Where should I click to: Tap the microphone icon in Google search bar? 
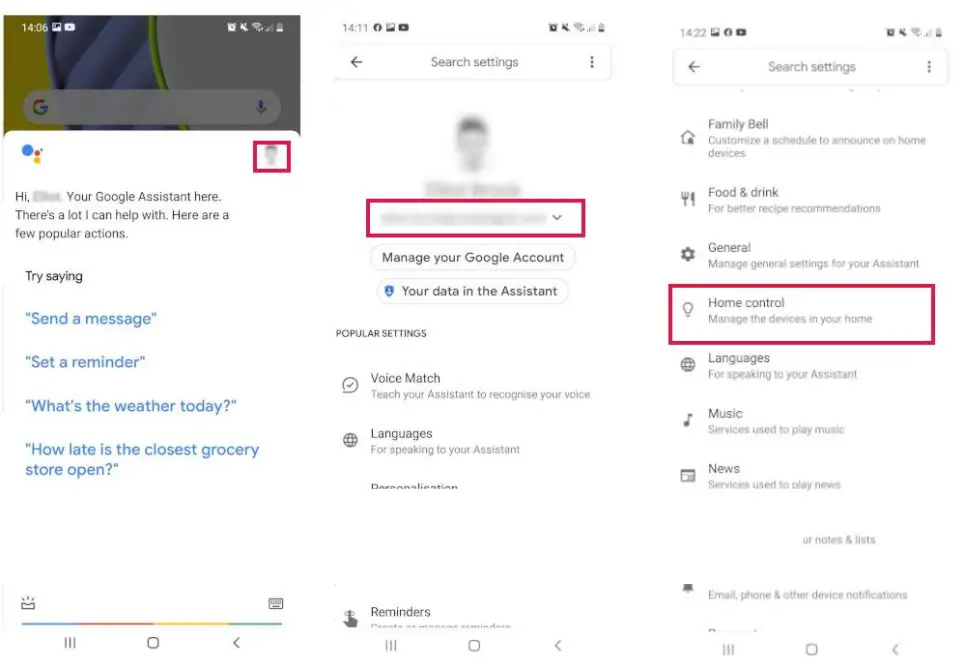coord(261,107)
